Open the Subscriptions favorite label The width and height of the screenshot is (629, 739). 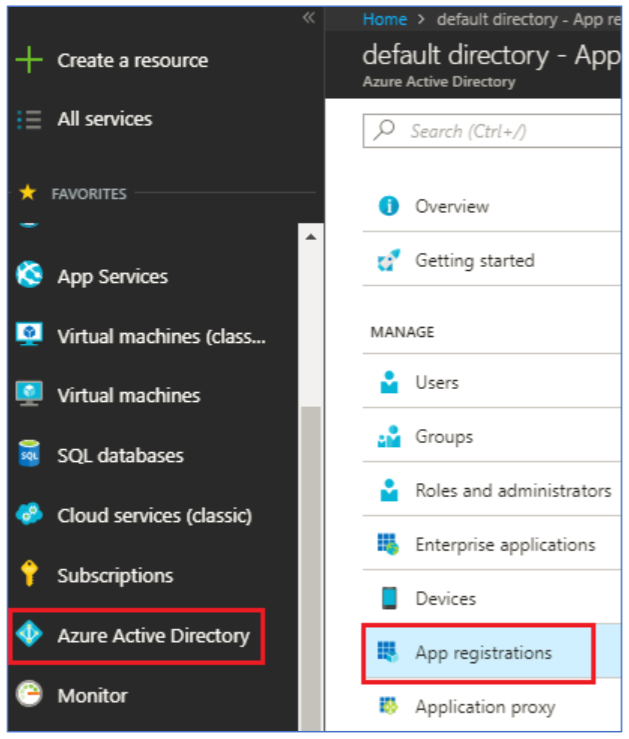[x=115, y=576]
